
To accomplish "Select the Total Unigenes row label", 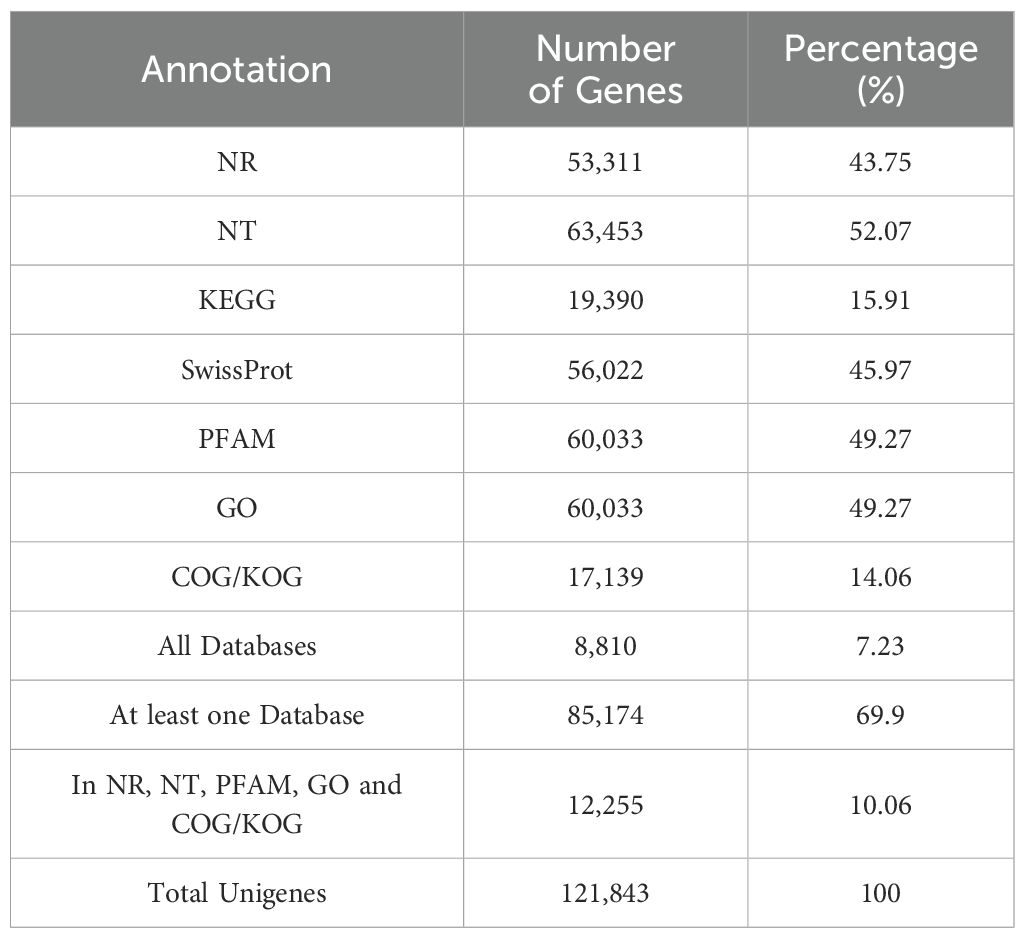I will (236, 892).
